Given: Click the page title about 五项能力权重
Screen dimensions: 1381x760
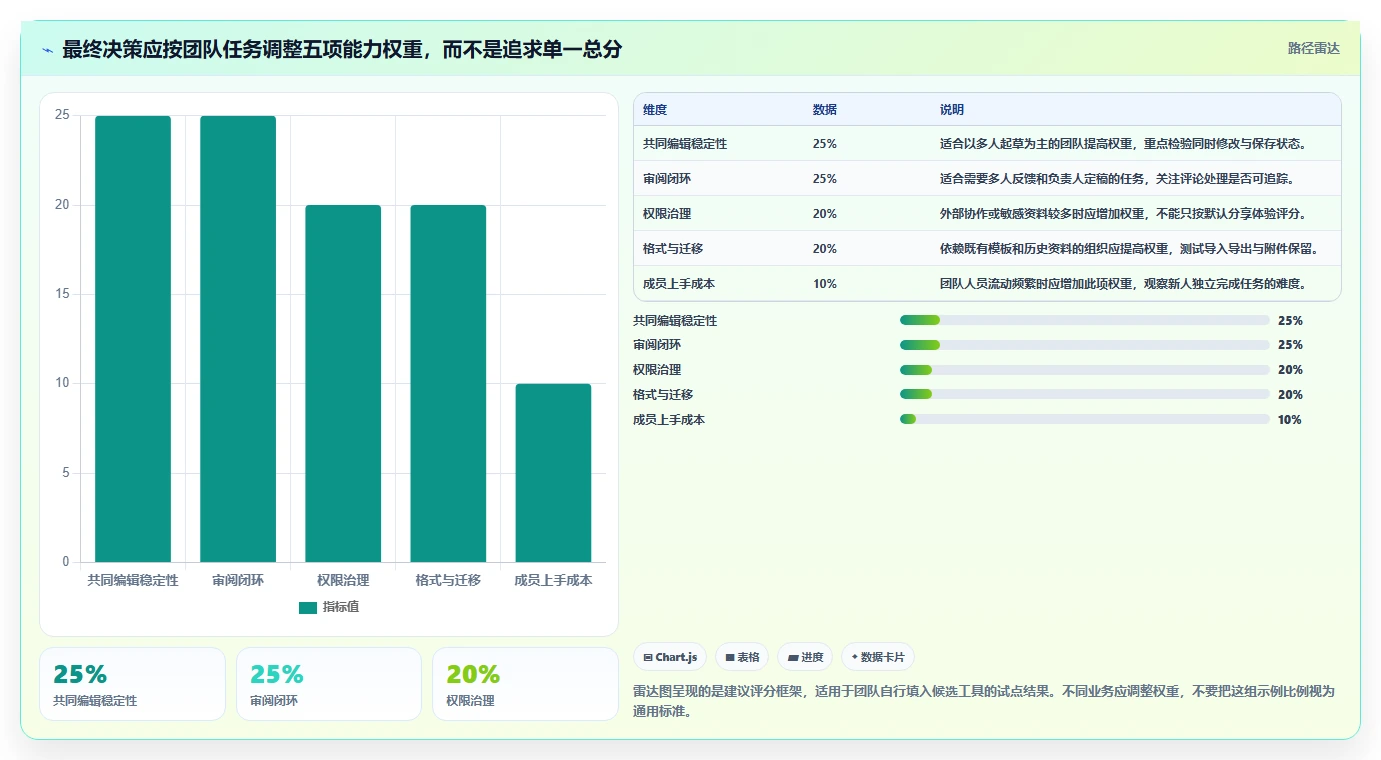Looking at the screenshot, I should tap(342, 49).
